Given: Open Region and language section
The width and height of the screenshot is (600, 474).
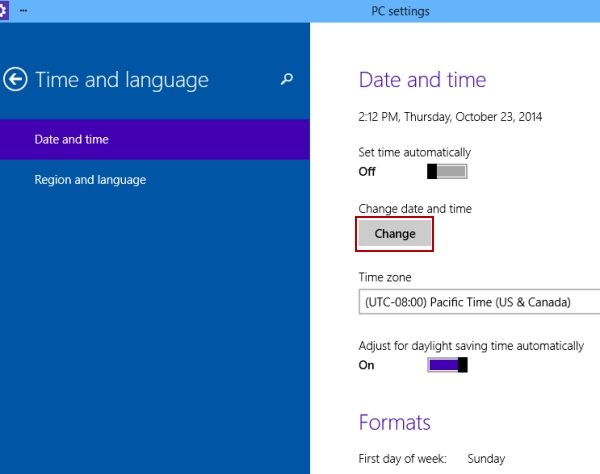Looking at the screenshot, I should tap(155, 180).
